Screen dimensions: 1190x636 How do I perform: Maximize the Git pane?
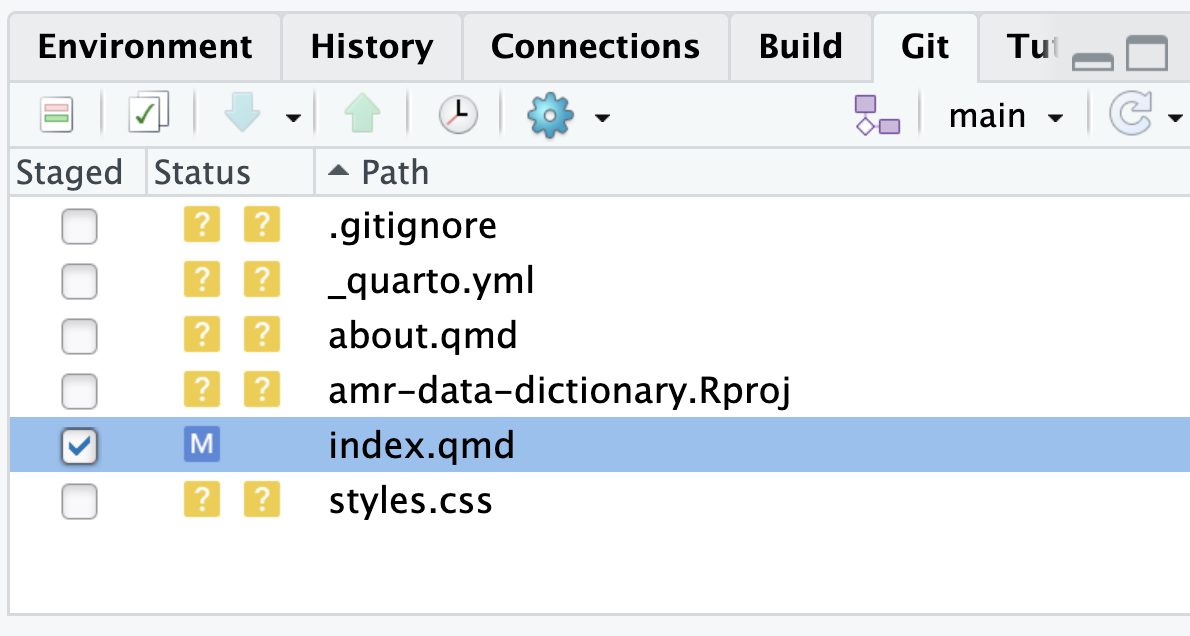pos(1147,53)
